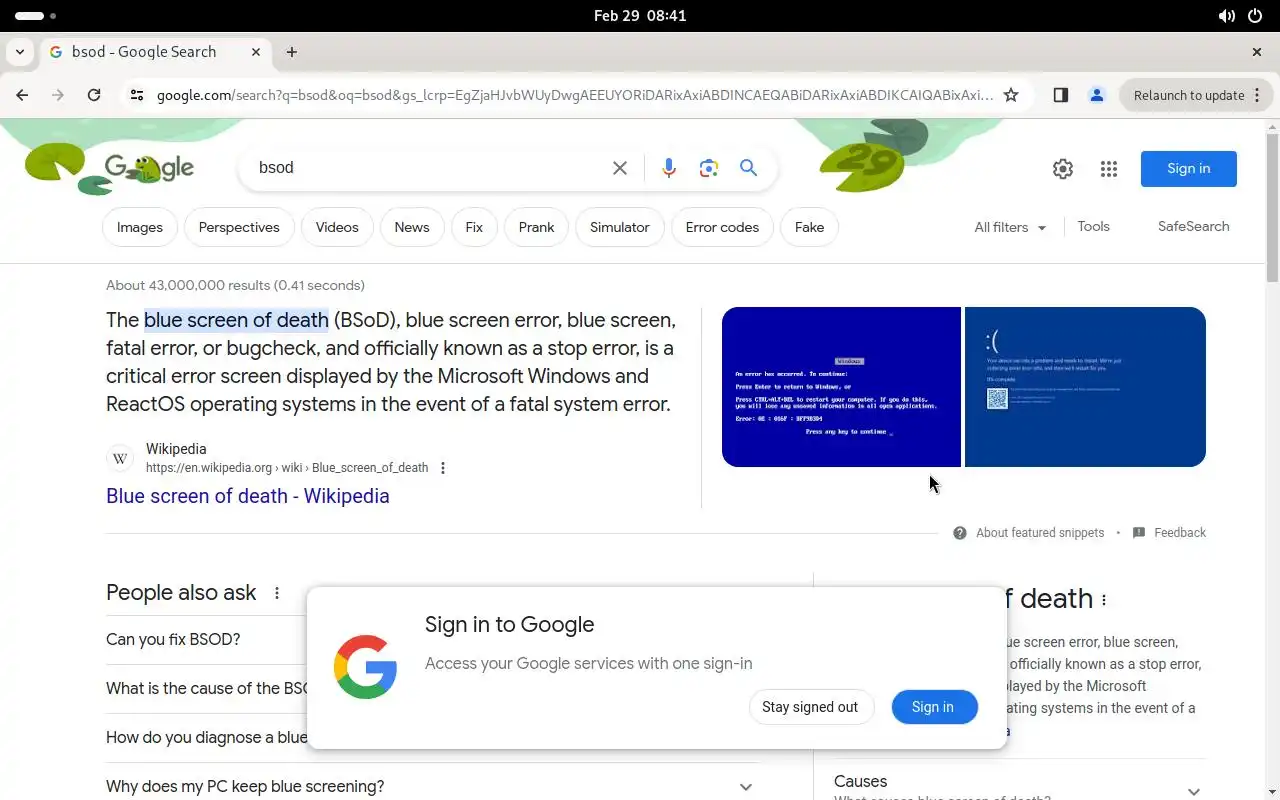1280x800 pixels.
Task: Open SafeSearch settings
Action: pos(1194,227)
